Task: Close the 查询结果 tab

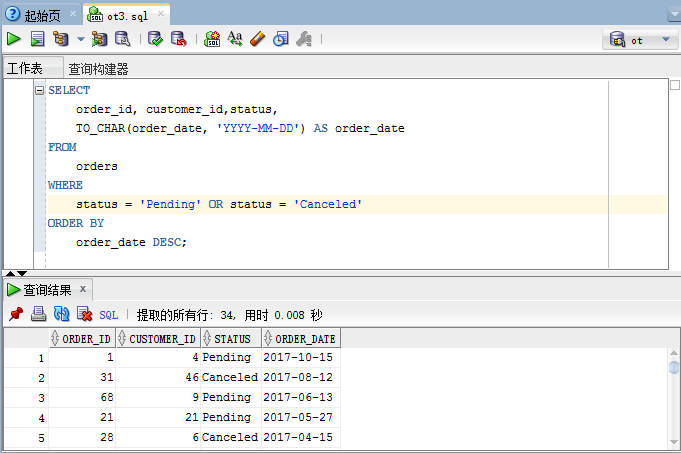Action: (x=84, y=290)
